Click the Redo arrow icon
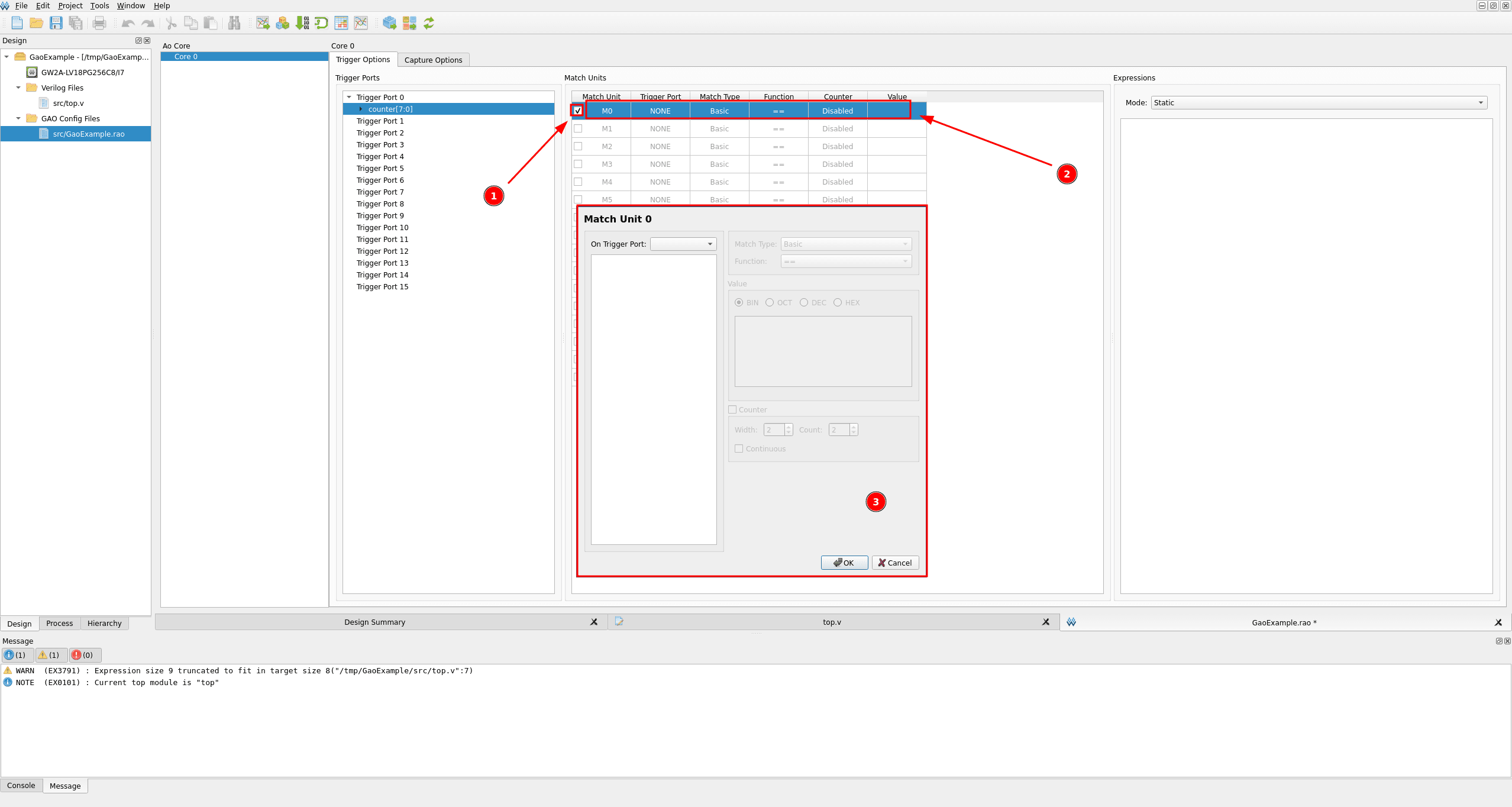The width and height of the screenshot is (1512, 807). pyautogui.click(x=148, y=23)
